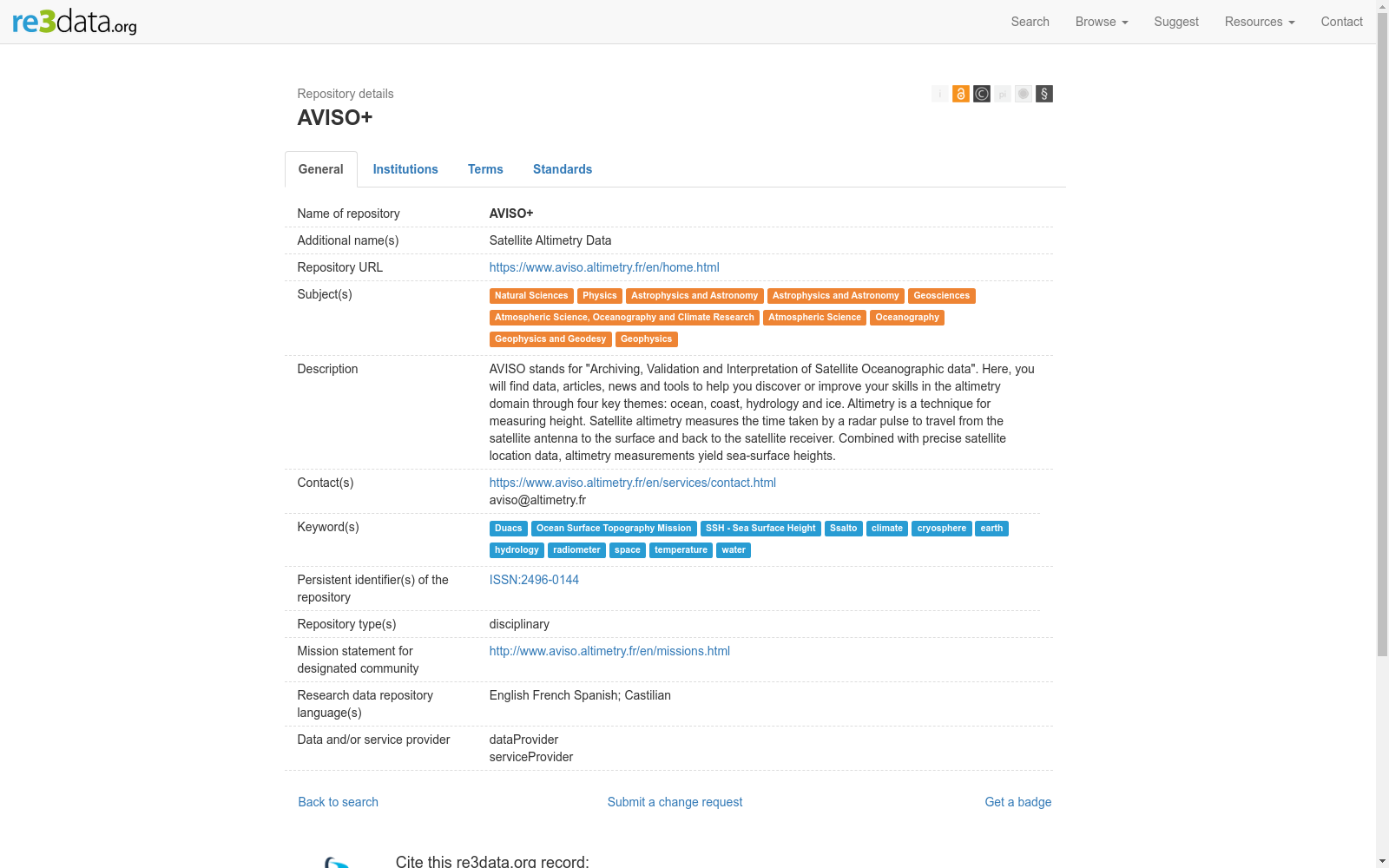Switch to the Institutions tab
The width and height of the screenshot is (1389, 868).
coord(405,169)
